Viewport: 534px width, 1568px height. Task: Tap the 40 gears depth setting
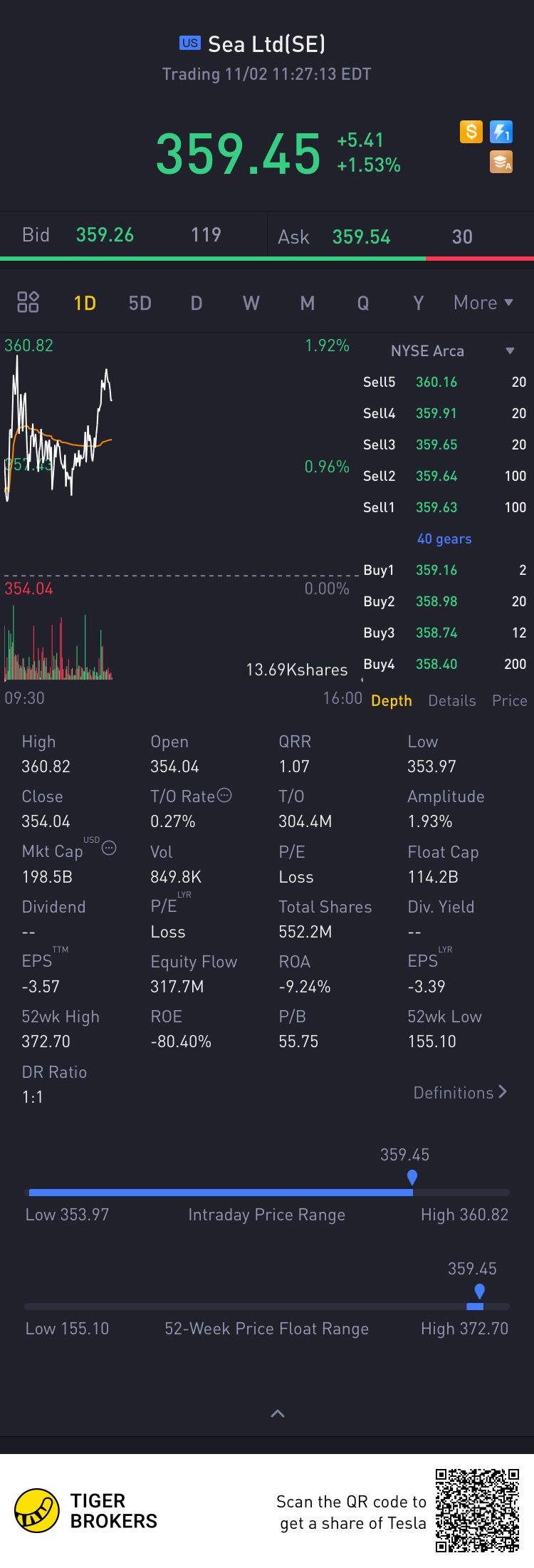[444, 539]
